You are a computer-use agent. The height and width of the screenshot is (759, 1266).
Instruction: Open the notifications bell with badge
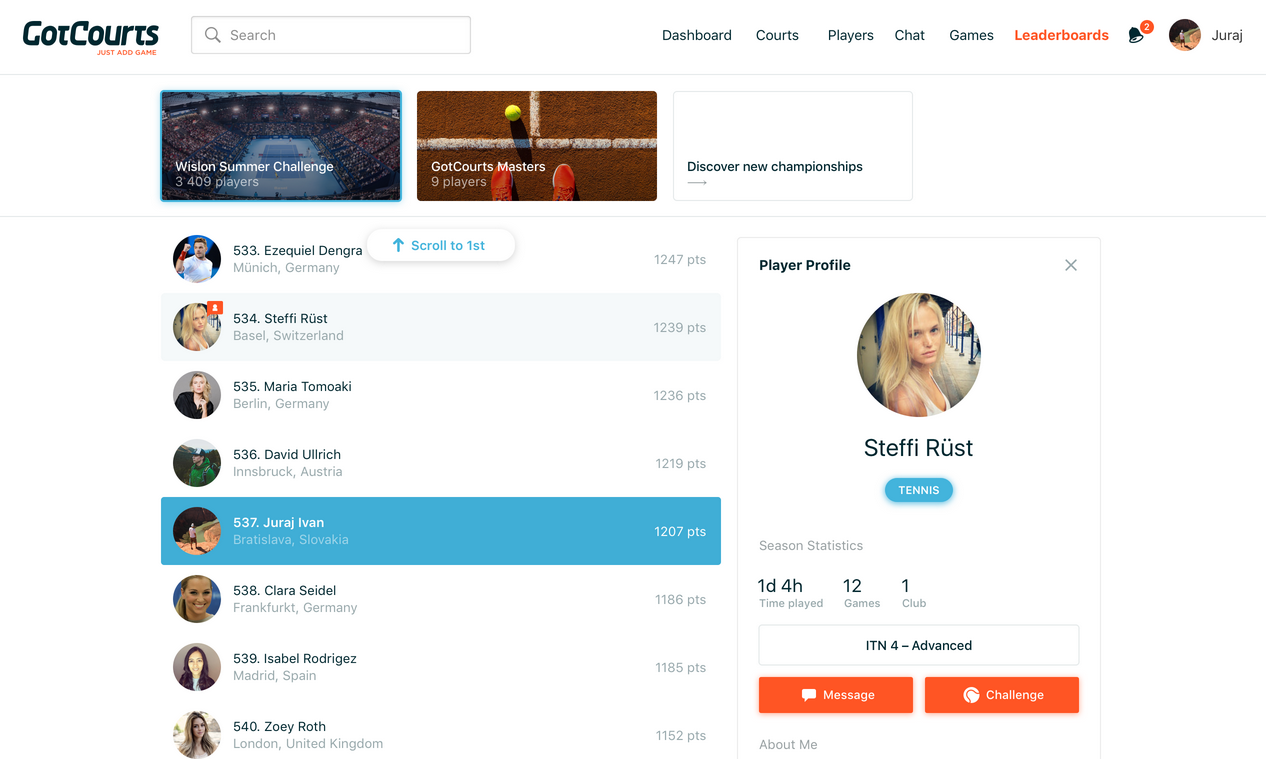click(1138, 34)
